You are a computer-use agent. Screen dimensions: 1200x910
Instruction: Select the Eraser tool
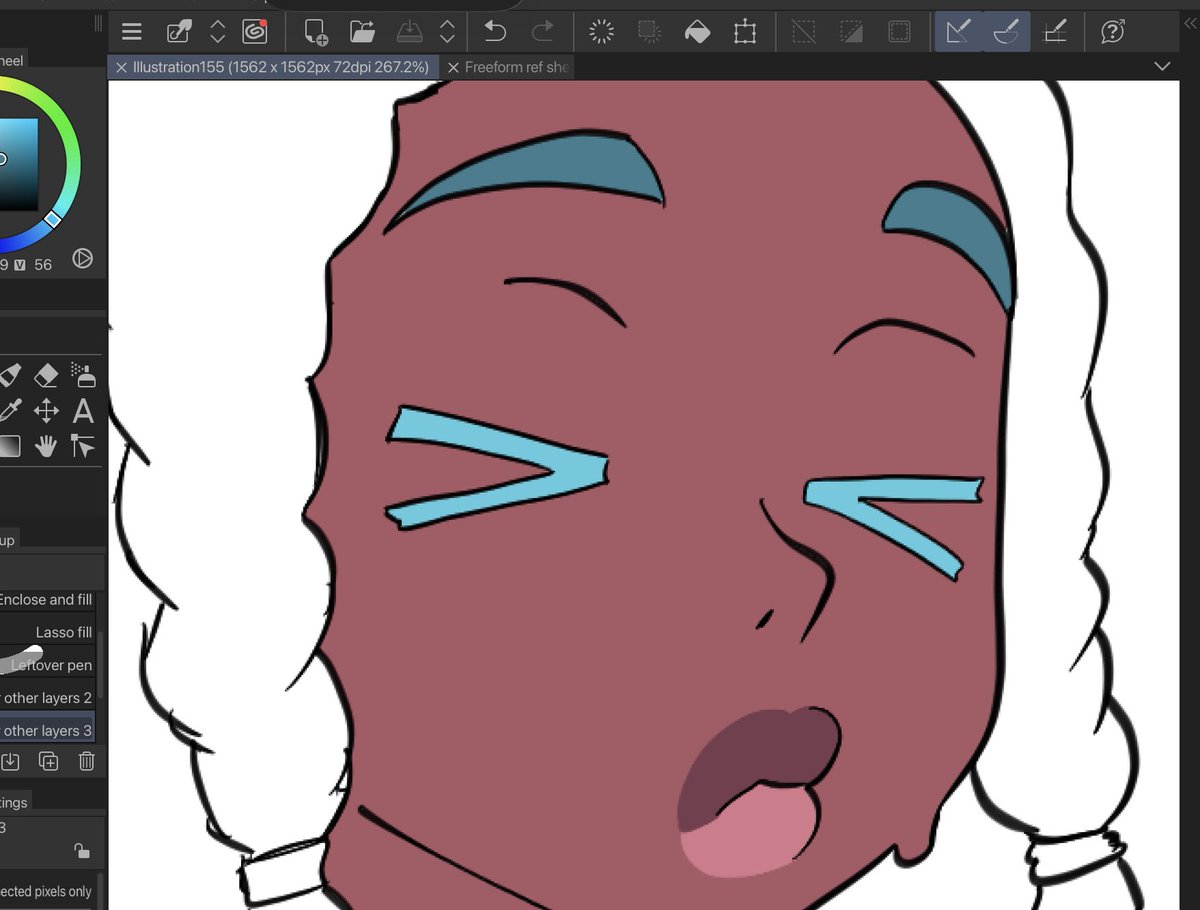click(46, 376)
